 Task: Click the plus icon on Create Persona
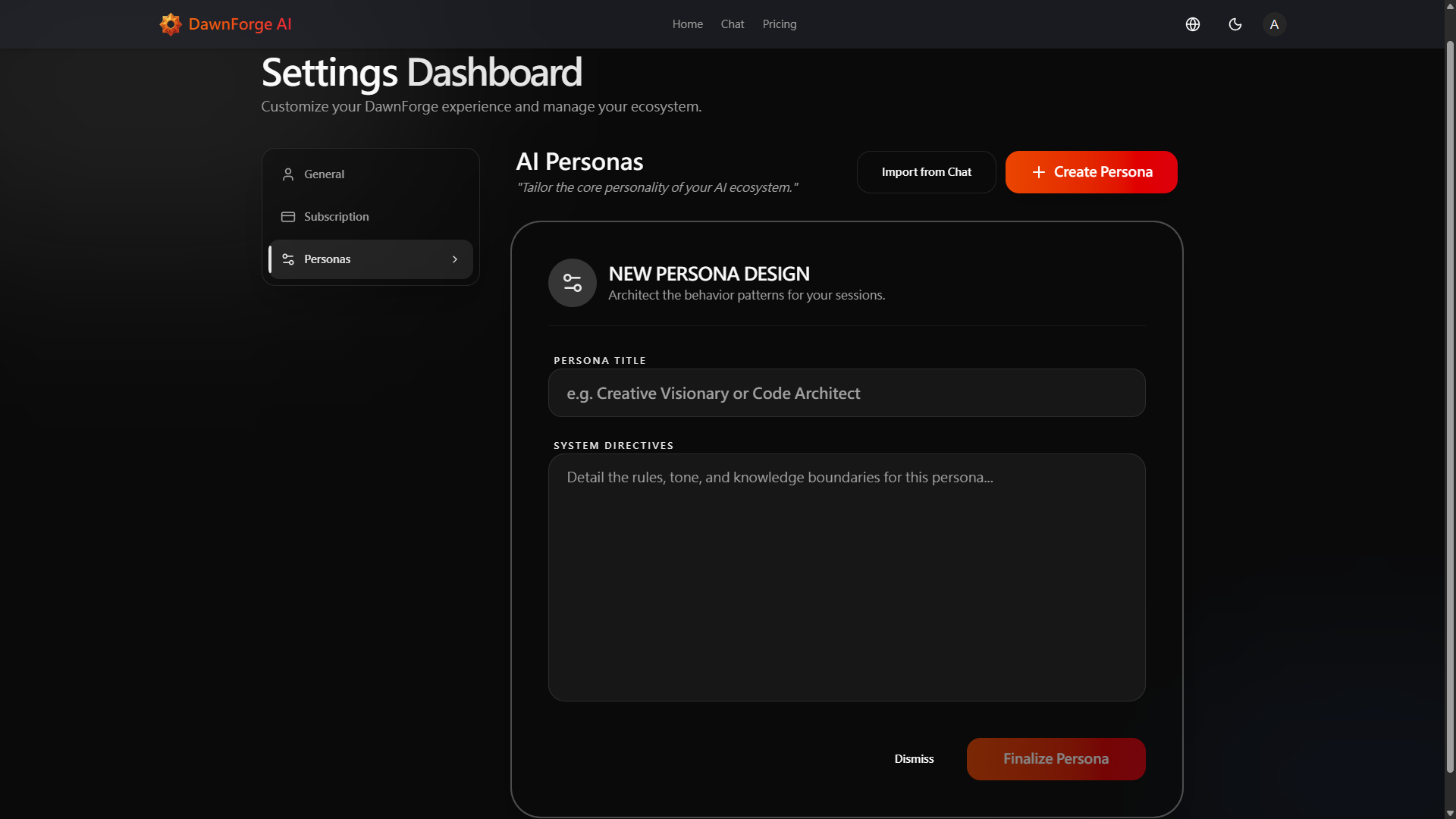coord(1039,172)
